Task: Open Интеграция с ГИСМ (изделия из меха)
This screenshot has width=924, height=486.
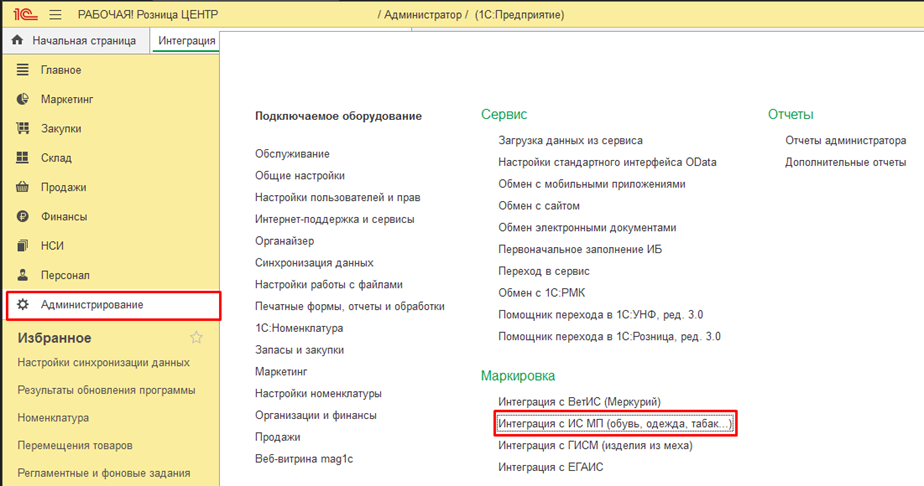Action: [595, 445]
